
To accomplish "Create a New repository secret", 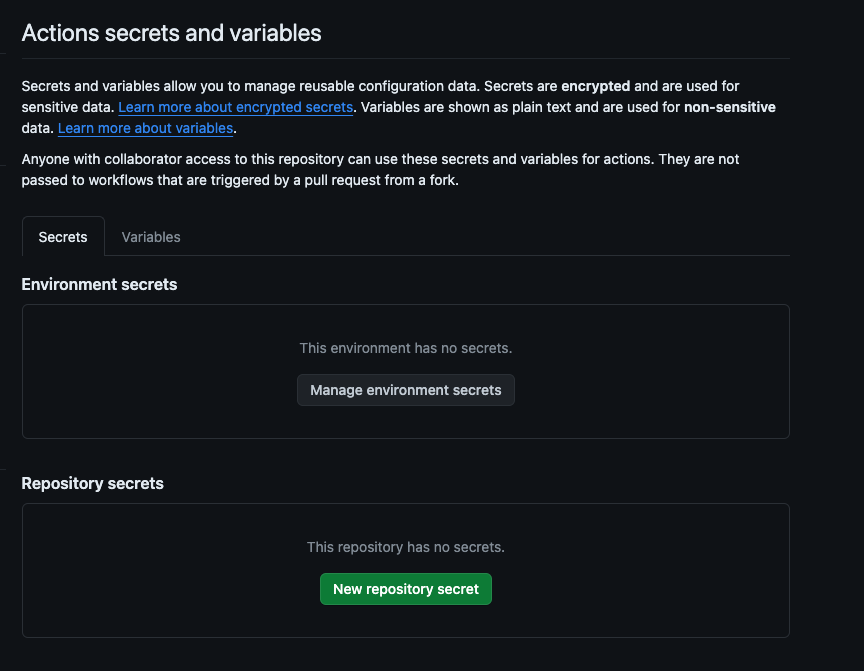I will pos(406,589).
